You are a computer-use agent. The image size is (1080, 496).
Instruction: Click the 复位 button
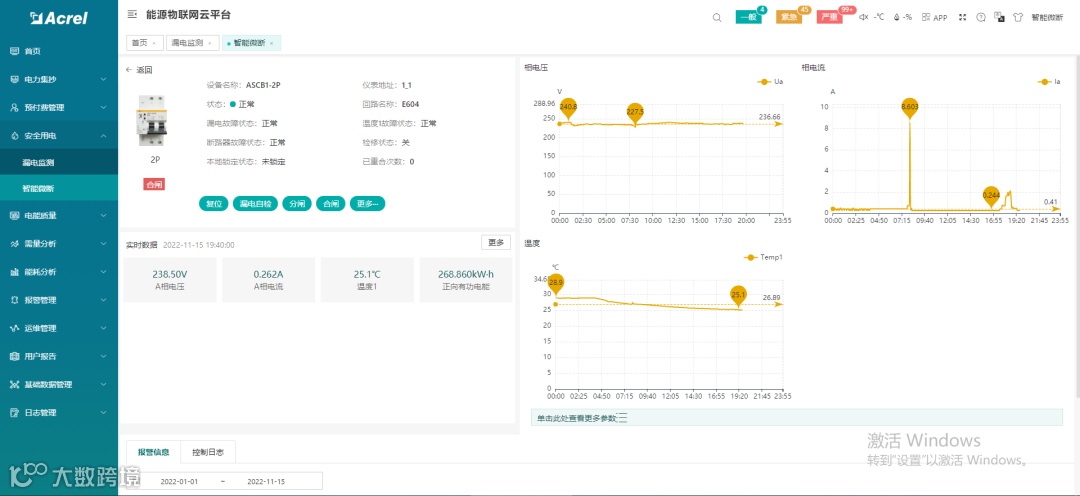pos(213,204)
